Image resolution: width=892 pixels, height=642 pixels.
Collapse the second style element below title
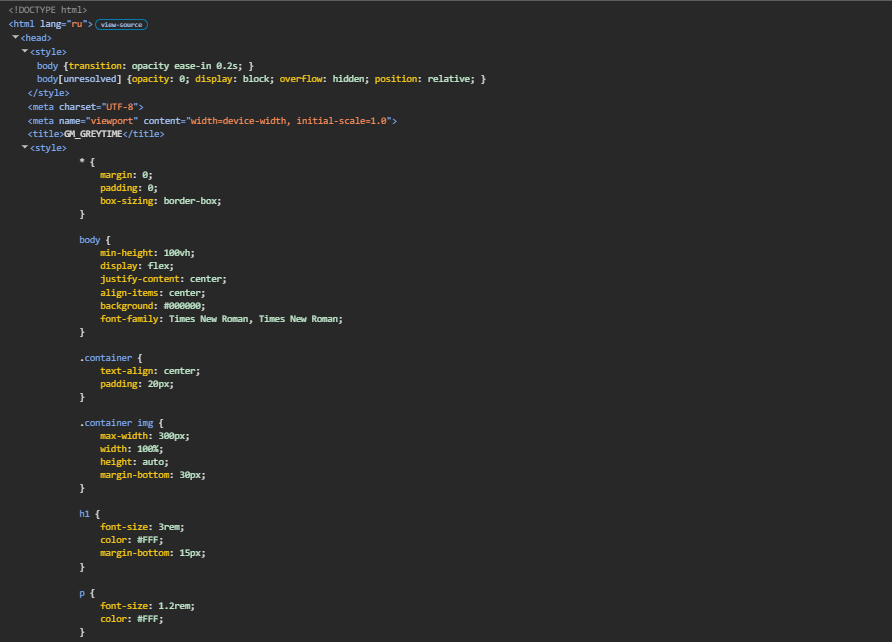click(x=24, y=147)
